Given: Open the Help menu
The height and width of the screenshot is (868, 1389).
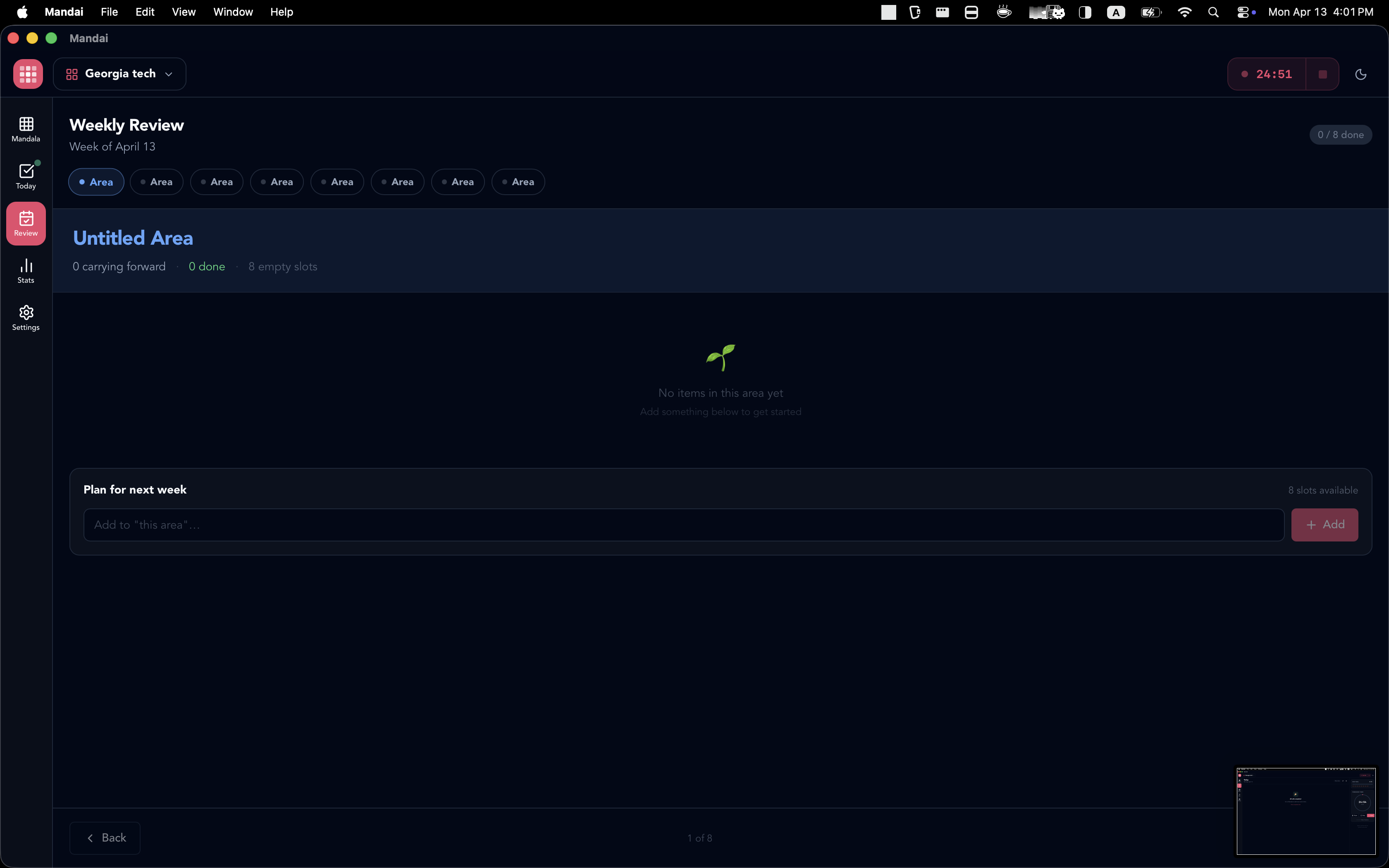Looking at the screenshot, I should pos(282,12).
